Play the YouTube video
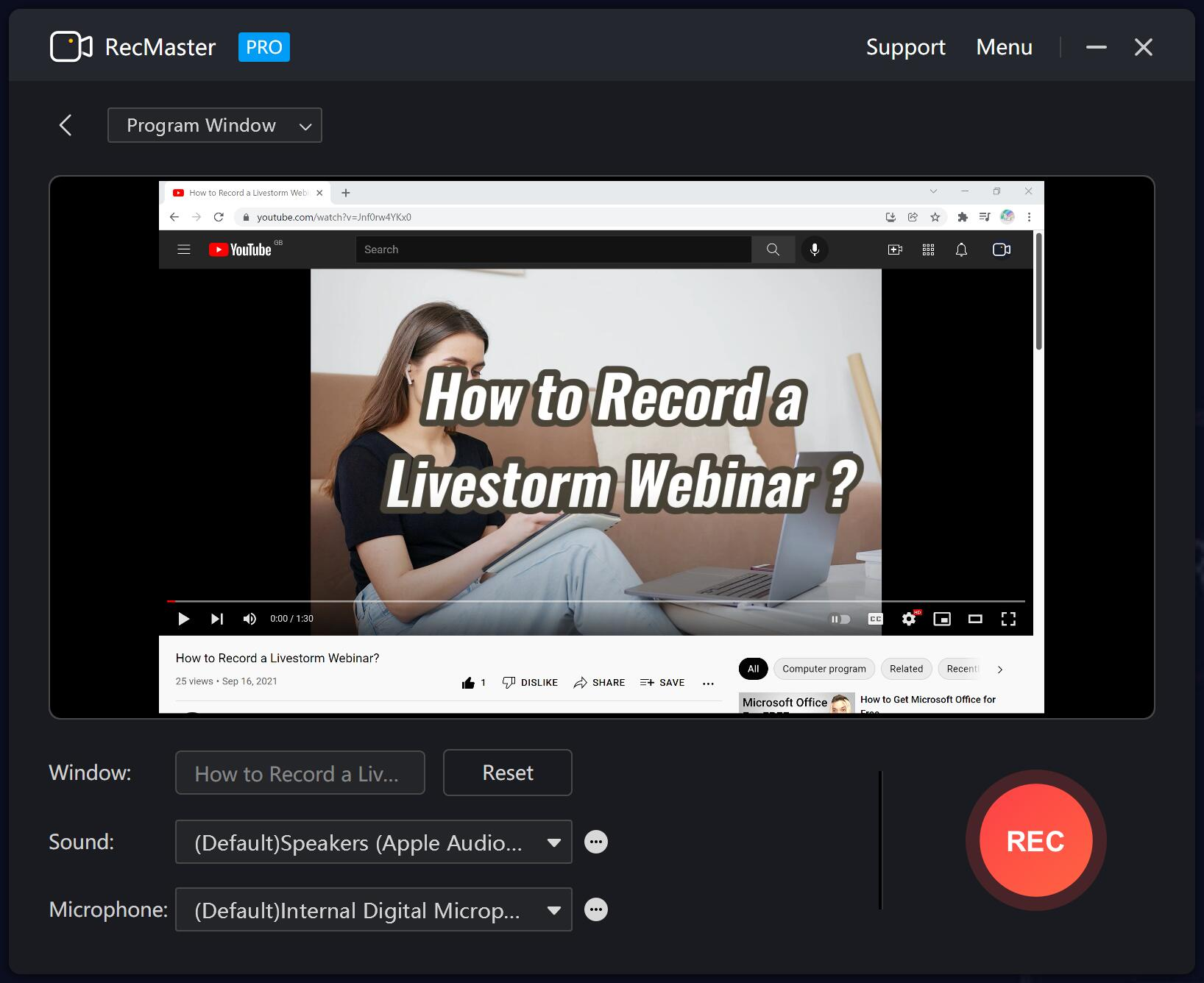This screenshot has width=1204, height=983. click(x=184, y=619)
